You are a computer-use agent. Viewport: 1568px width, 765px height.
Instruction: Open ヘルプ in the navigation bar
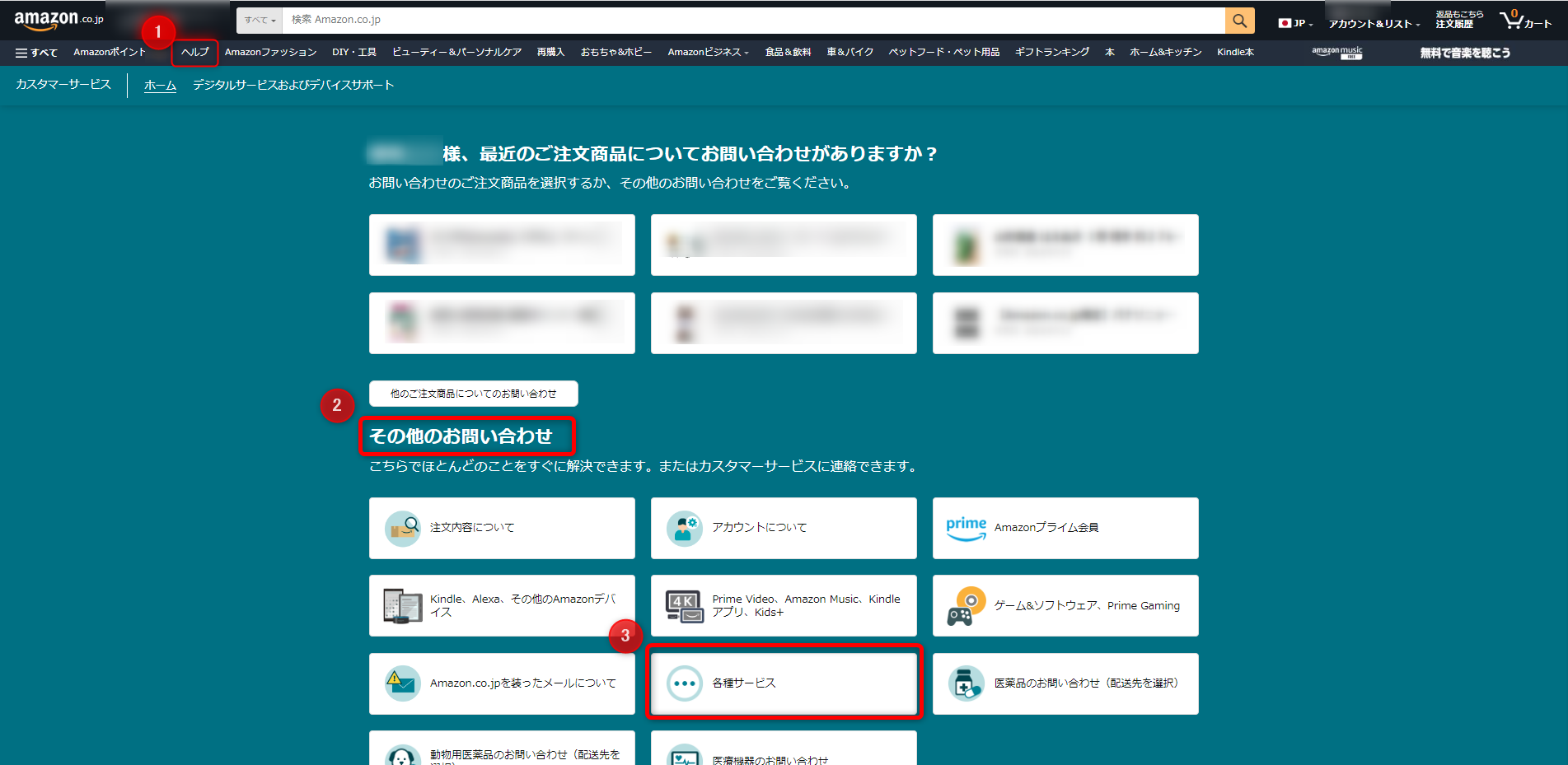(195, 53)
